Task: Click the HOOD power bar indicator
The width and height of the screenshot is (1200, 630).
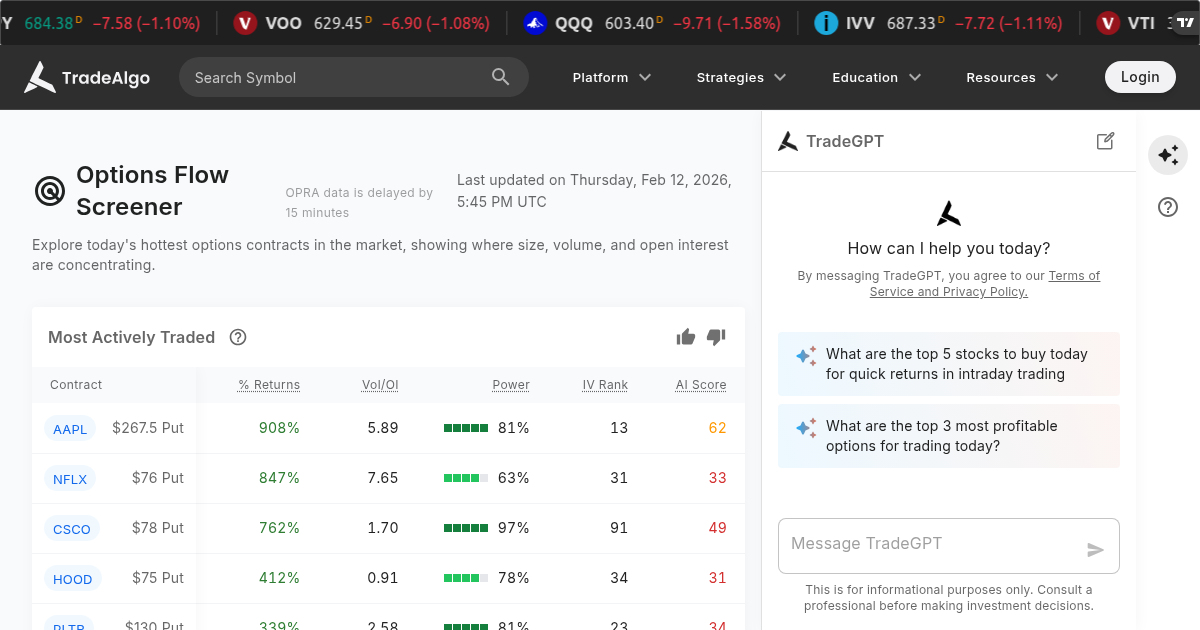Action: pyautogui.click(x=466, y=578)
